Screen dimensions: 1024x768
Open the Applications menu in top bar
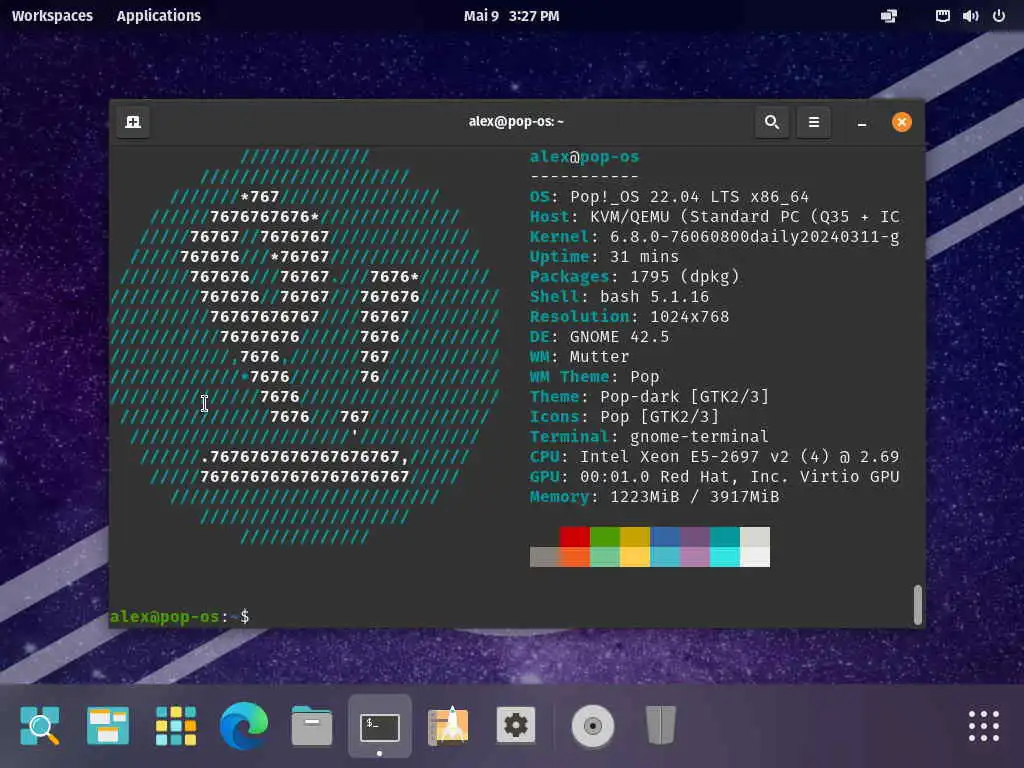(x=159, y=16)
